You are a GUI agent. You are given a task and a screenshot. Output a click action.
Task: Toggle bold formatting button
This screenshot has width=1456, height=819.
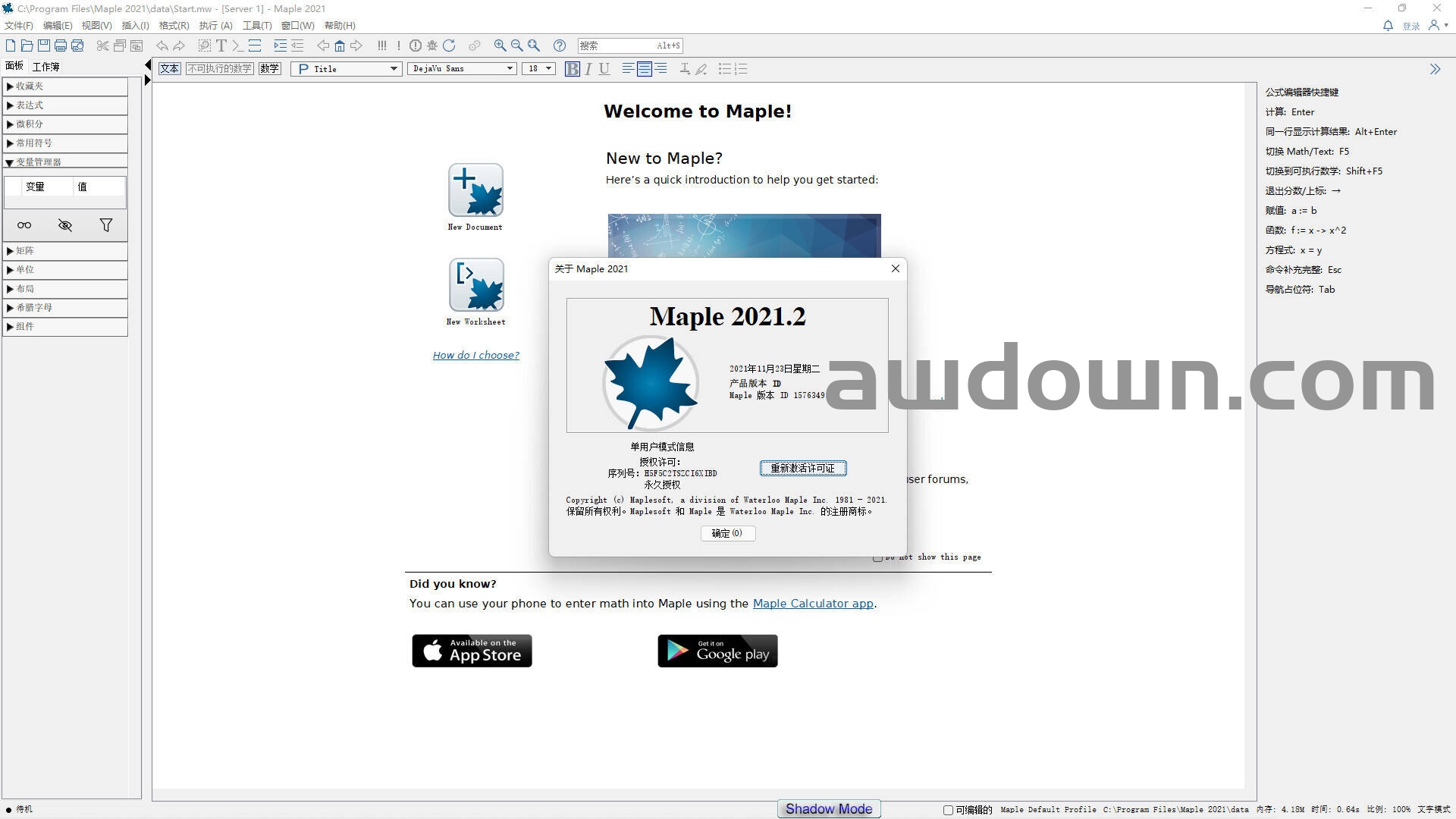click(573, 69)
